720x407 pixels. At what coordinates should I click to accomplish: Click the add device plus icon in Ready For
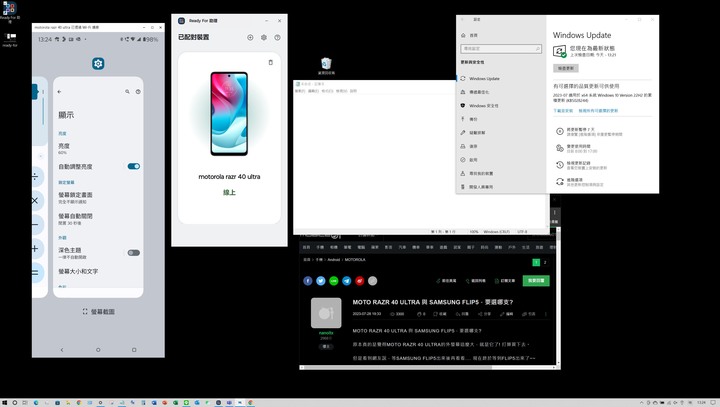[250, 37]
